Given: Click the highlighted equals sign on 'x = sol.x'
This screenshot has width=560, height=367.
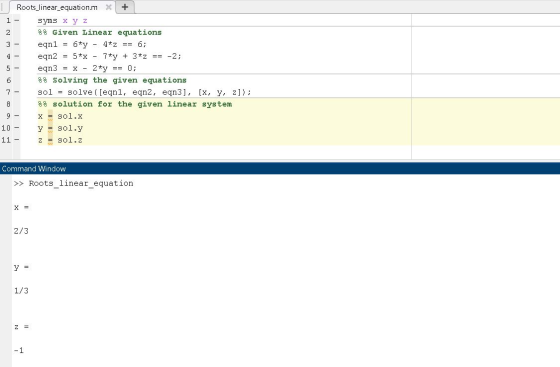Looking at the screenshot, I should 50,116.
